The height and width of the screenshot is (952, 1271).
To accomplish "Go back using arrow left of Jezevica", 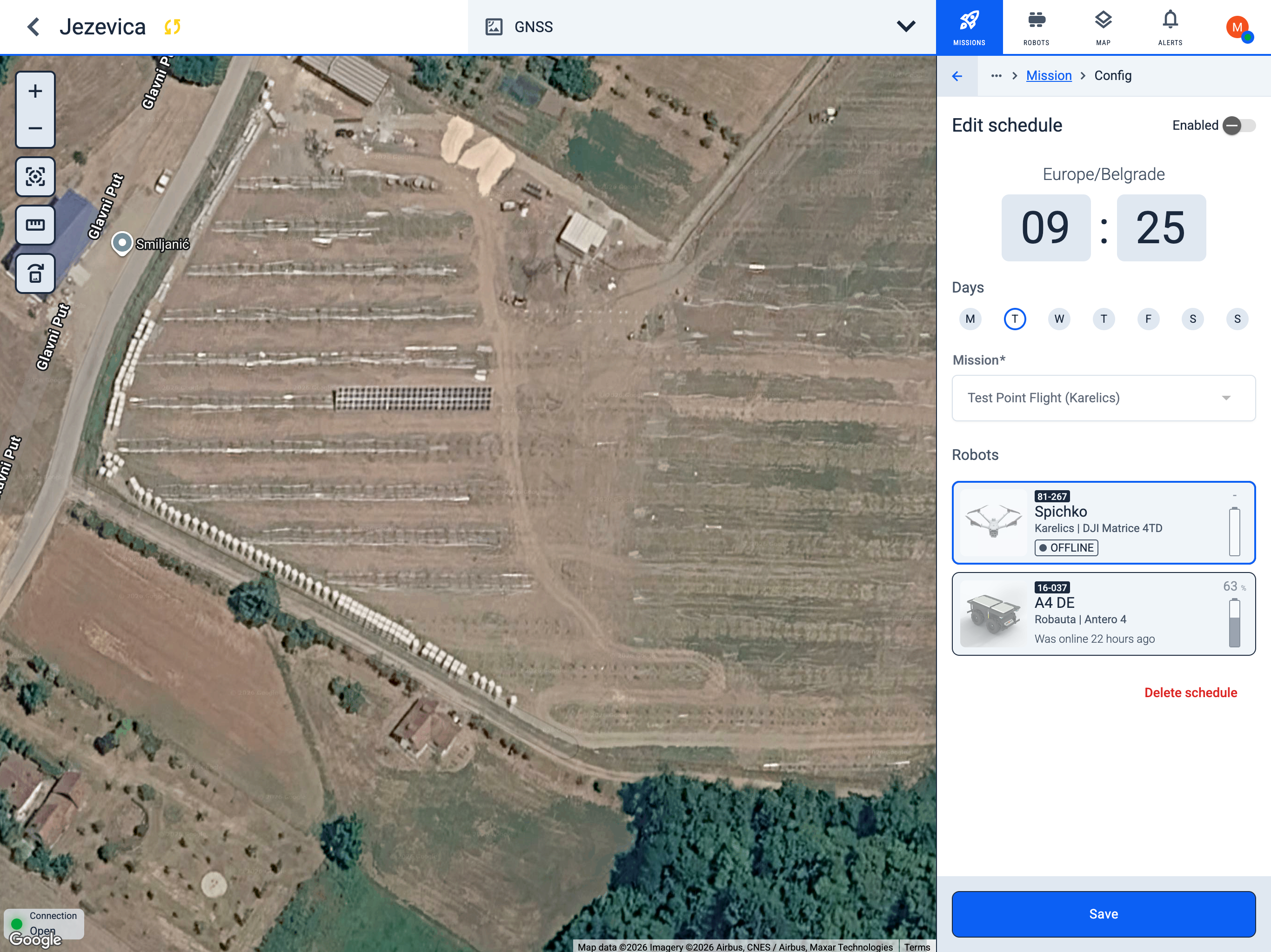I will point(33,27).
